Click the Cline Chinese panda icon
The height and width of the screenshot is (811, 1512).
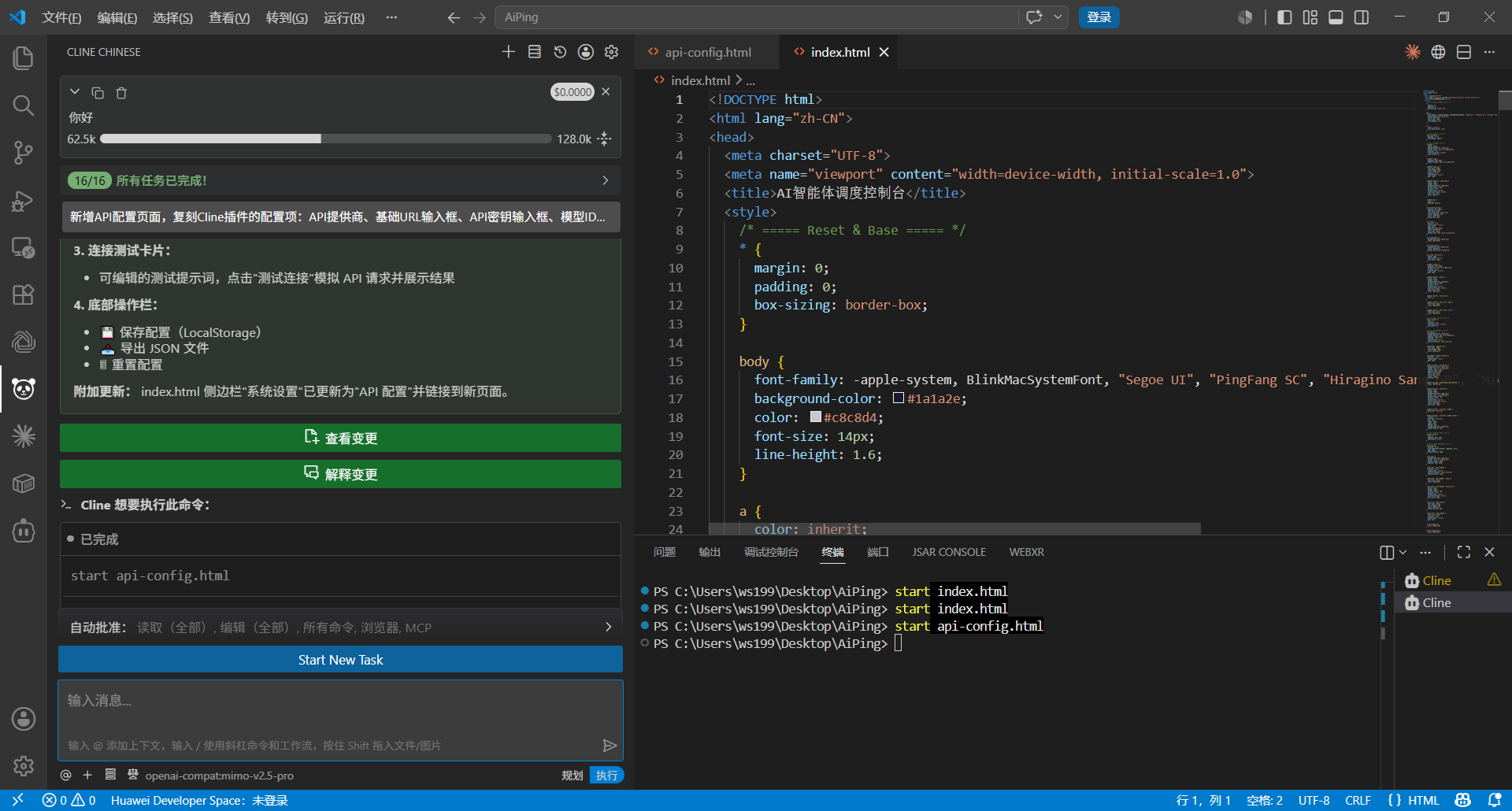click(x=24, y=389)
